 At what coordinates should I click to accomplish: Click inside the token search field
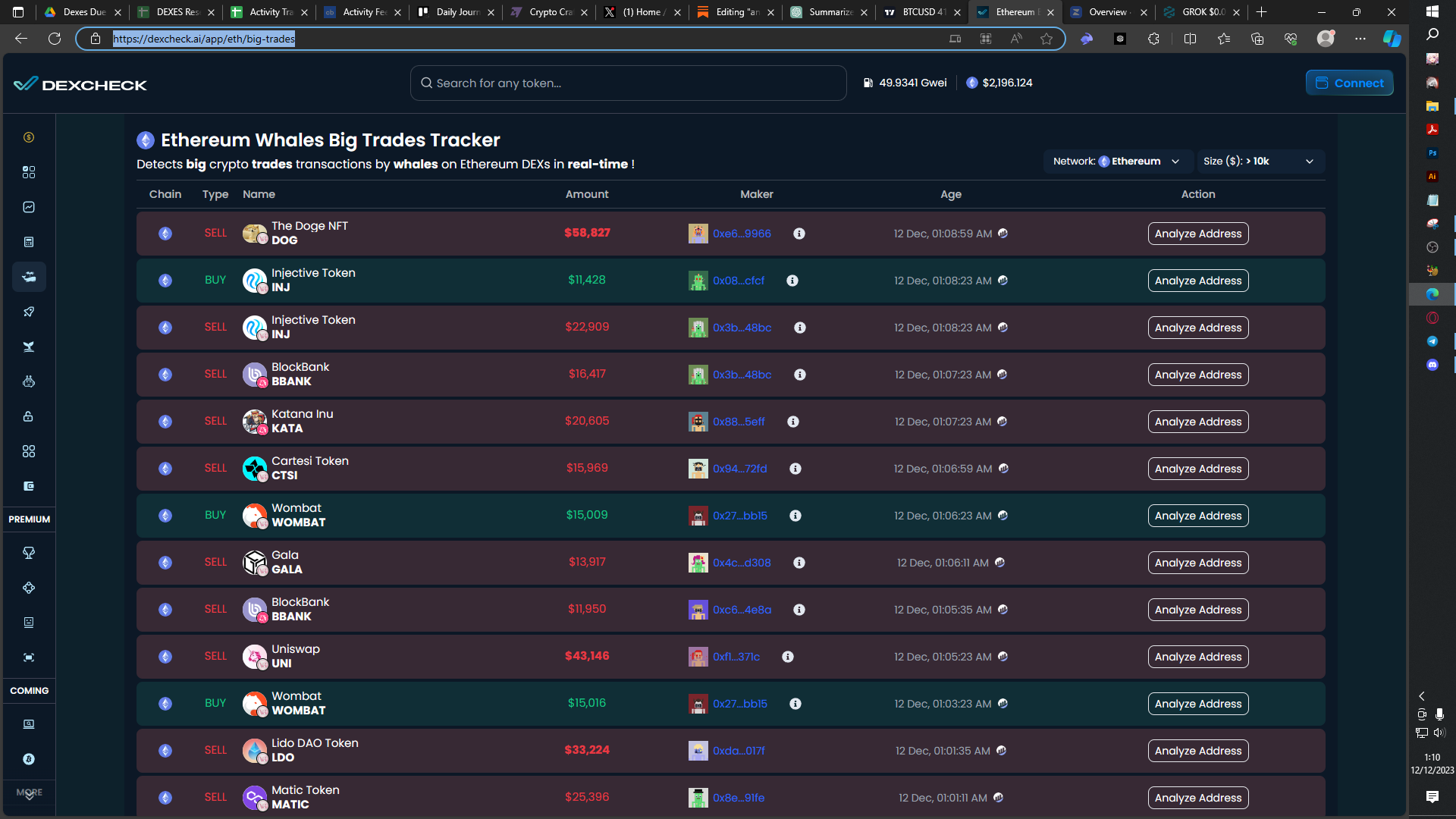(628, 83)
